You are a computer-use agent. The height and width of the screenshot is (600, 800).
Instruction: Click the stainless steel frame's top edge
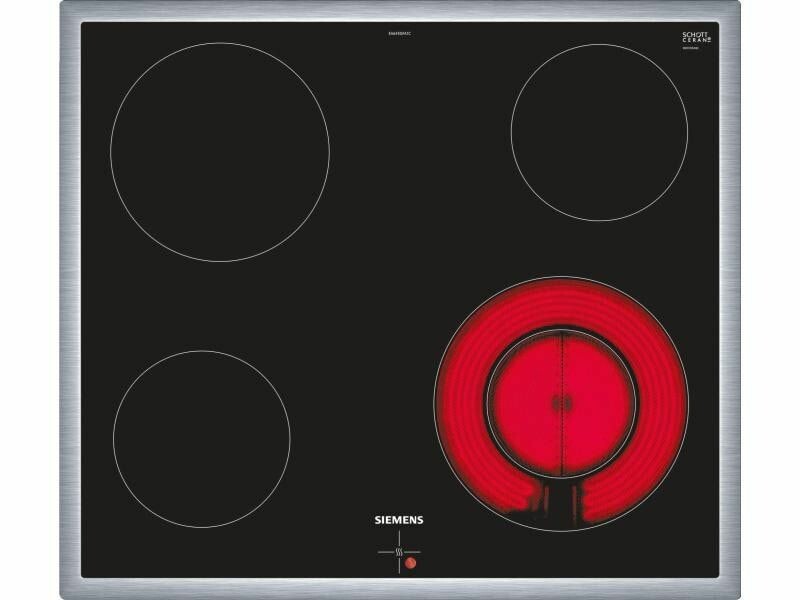click(400, 11)
